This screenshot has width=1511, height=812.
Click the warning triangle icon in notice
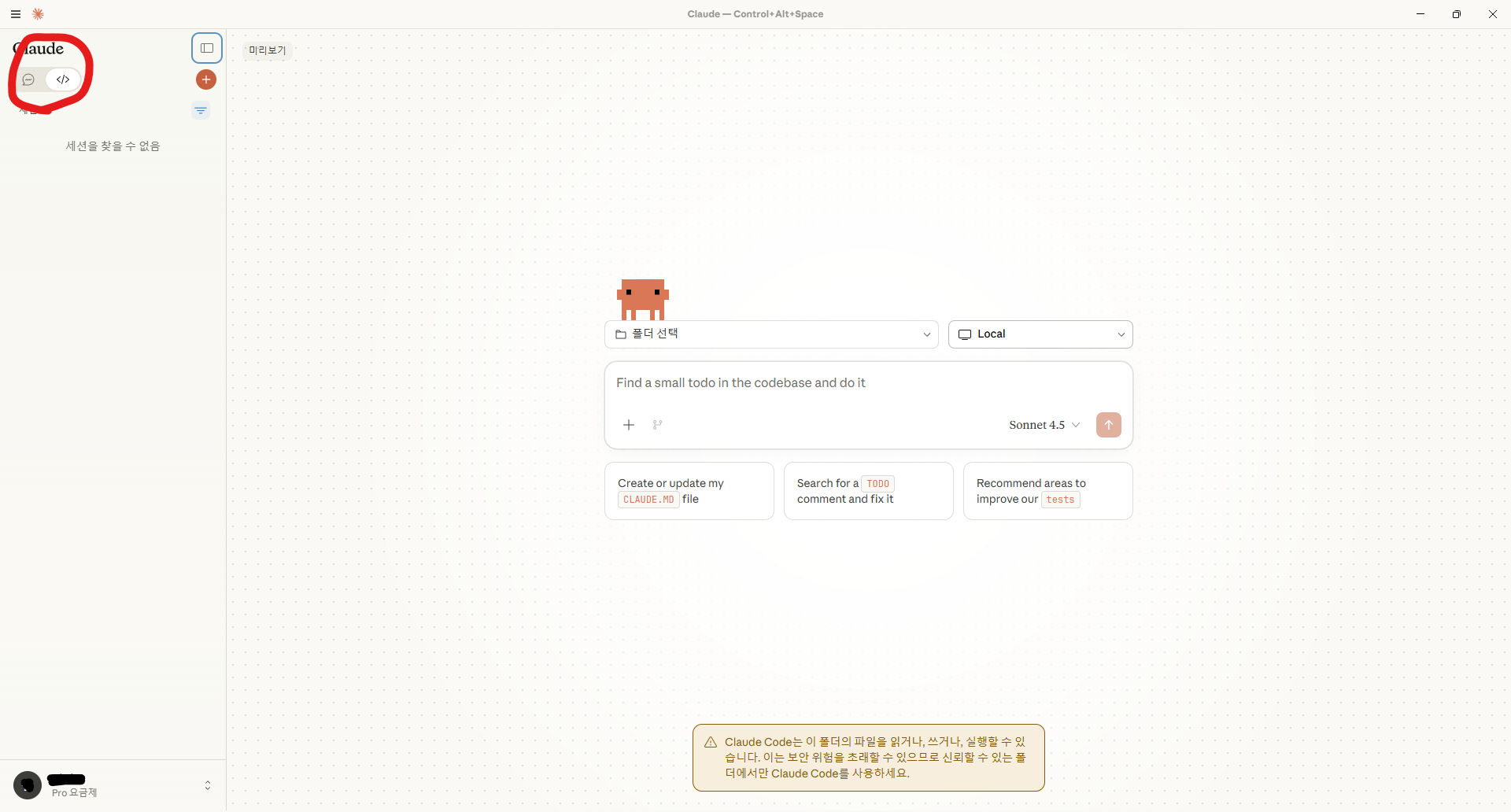pos(711,742)
